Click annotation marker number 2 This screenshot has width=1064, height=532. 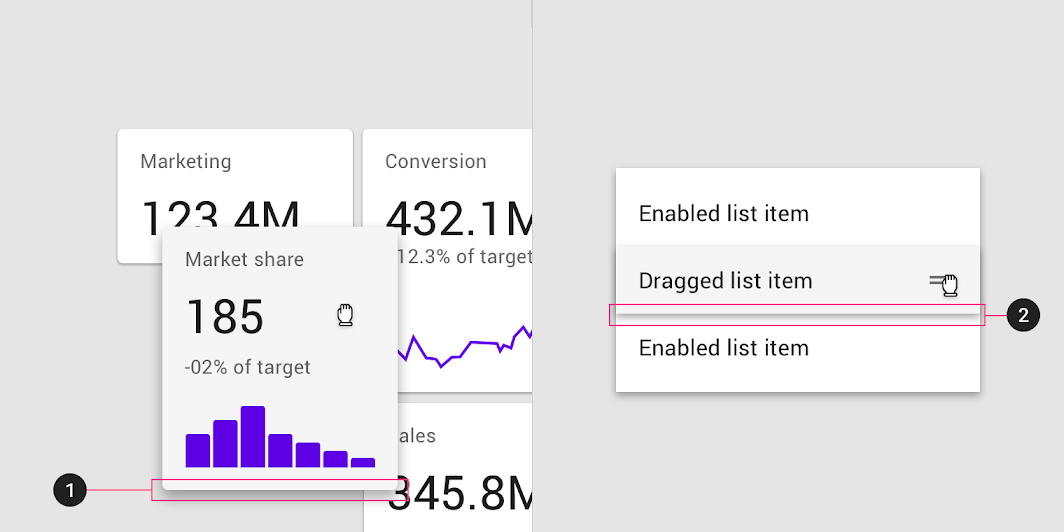coord(1023,316)
